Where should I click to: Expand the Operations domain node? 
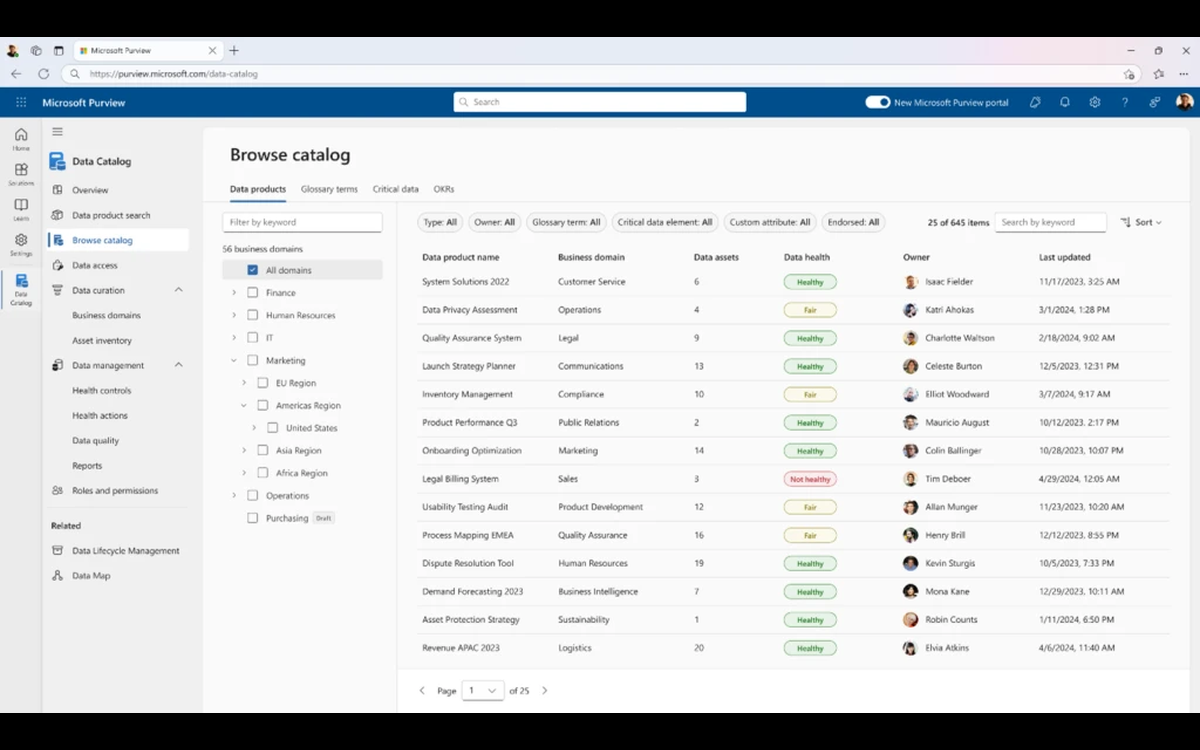pos(234,495)
